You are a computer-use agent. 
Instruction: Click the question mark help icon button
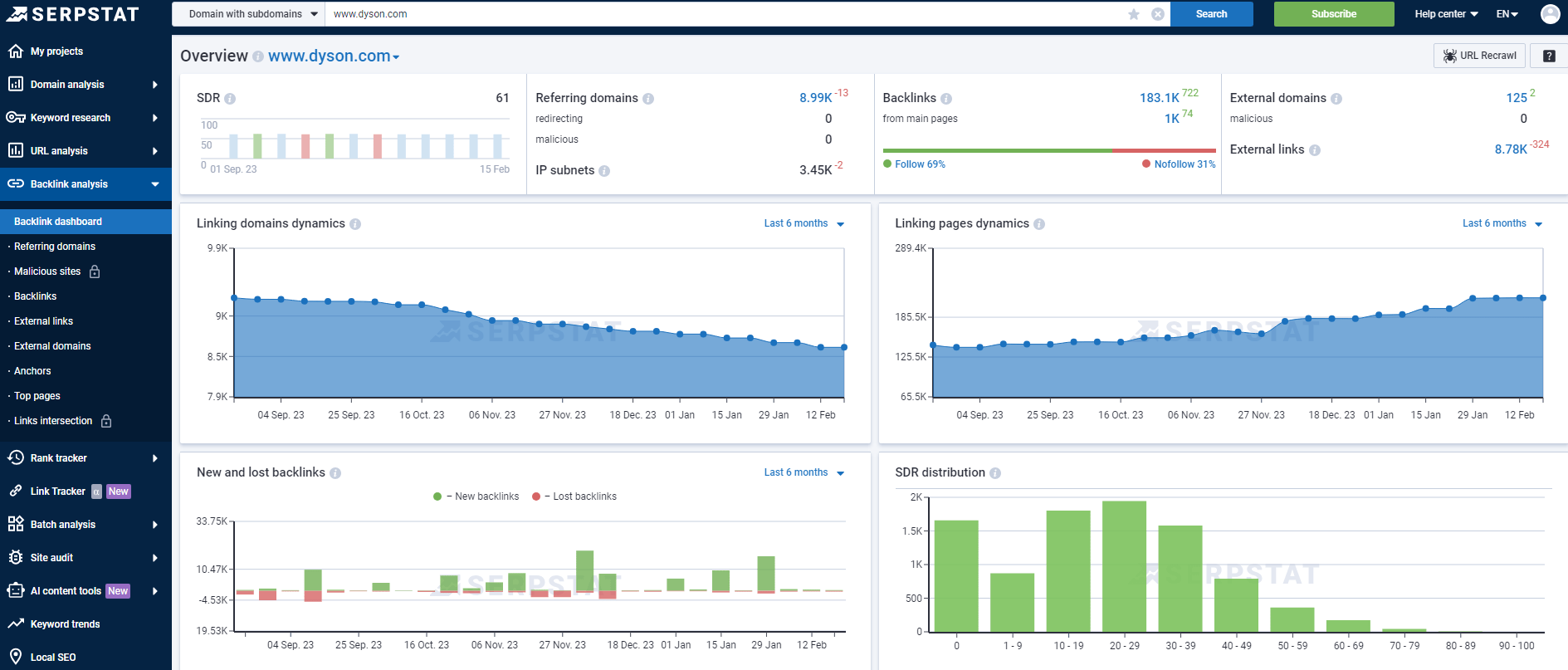1548,56
